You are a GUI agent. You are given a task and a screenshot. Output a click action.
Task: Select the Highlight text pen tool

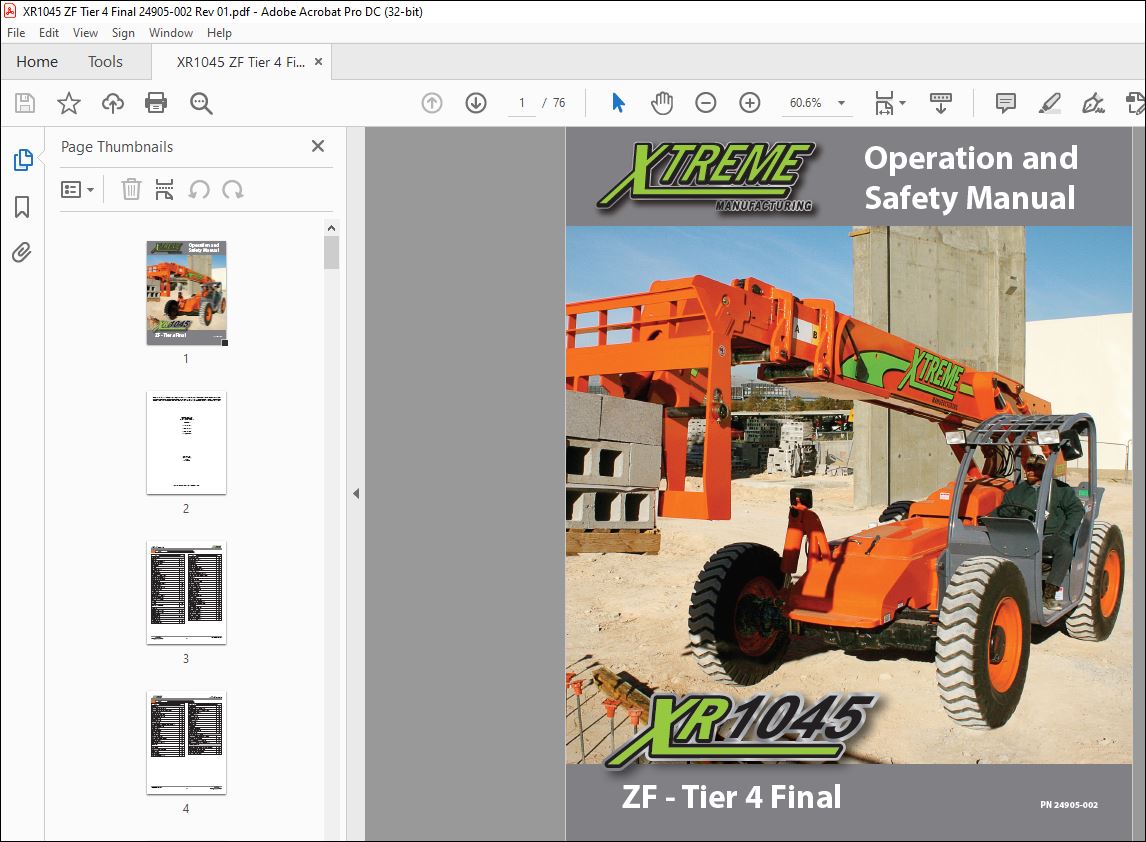1050,103
